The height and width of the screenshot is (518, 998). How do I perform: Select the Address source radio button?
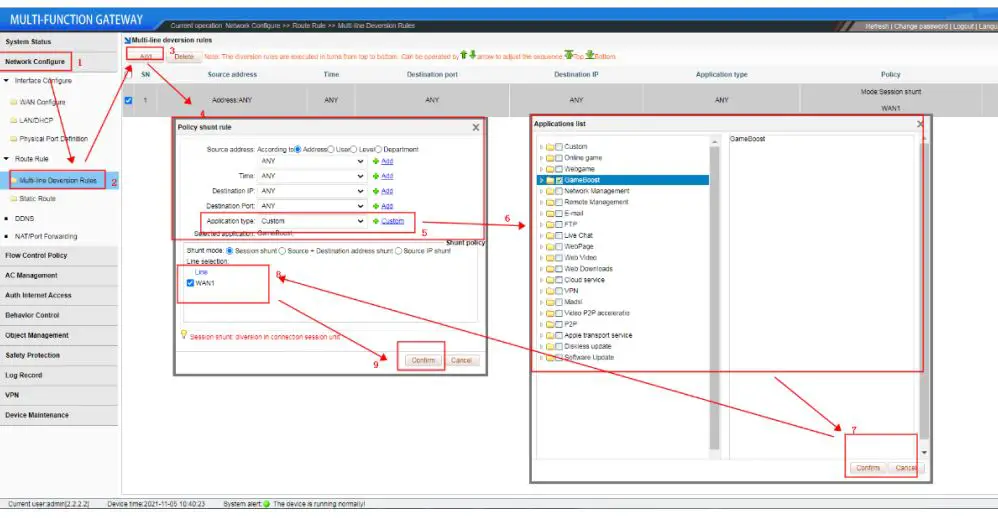click(297, 149)
